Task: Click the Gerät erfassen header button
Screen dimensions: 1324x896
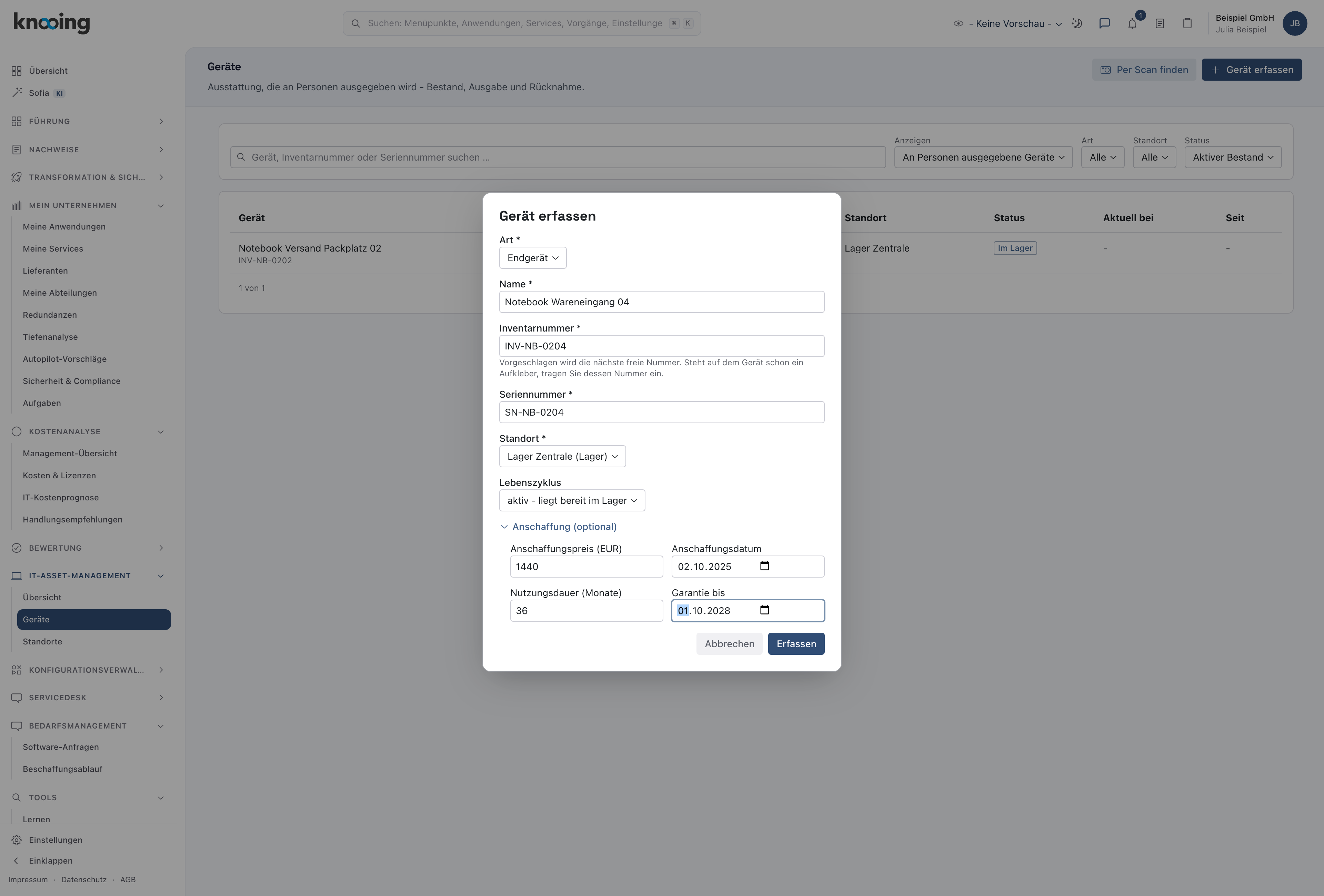Action: click(x=1252, y=70)
